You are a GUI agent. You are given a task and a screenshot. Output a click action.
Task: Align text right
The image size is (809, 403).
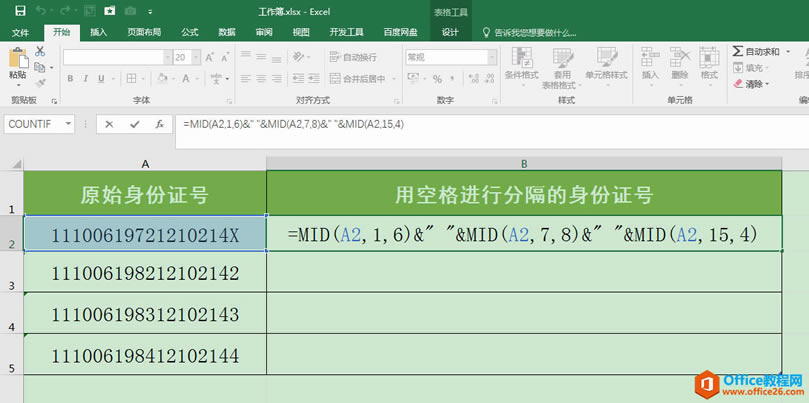pos(277,79)
